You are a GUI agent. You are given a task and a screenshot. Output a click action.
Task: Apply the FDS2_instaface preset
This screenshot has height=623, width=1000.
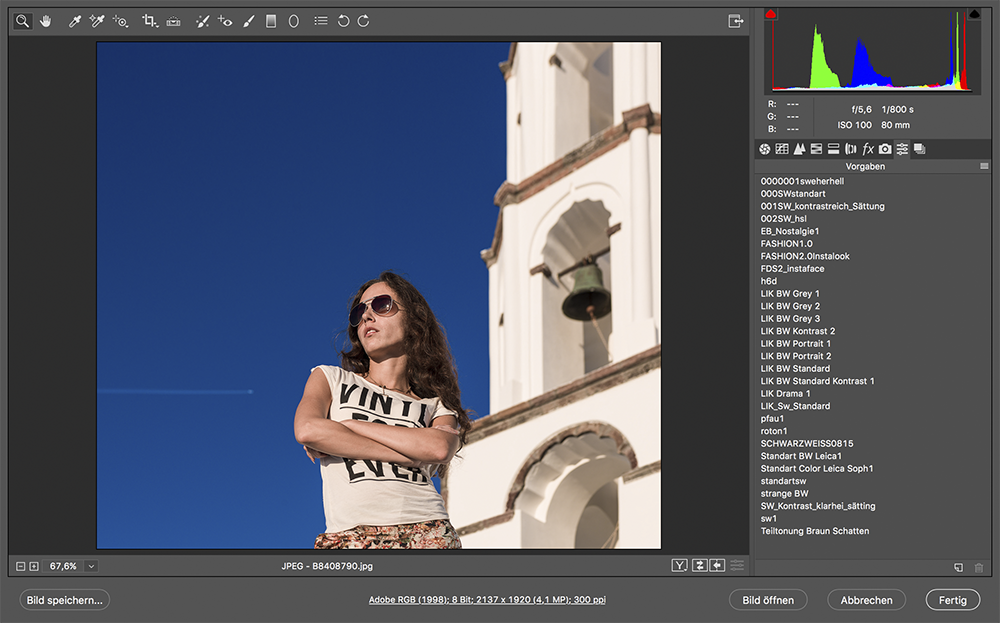(x=792, y=268)
